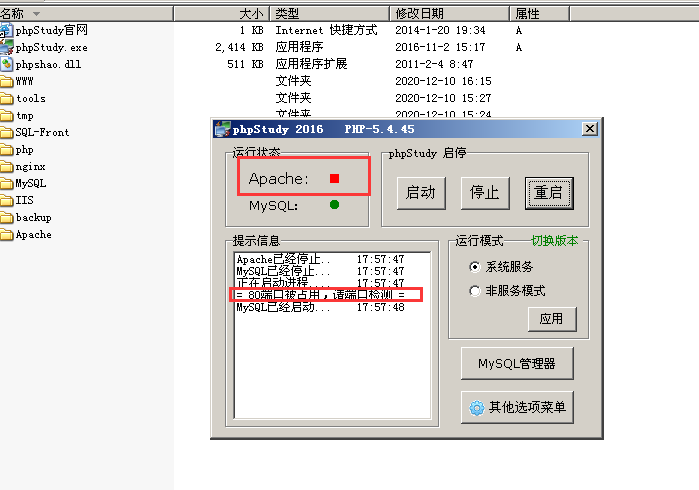The image size is (699, 490).
Task: Click the 应用 button
Action: [552, 319]
